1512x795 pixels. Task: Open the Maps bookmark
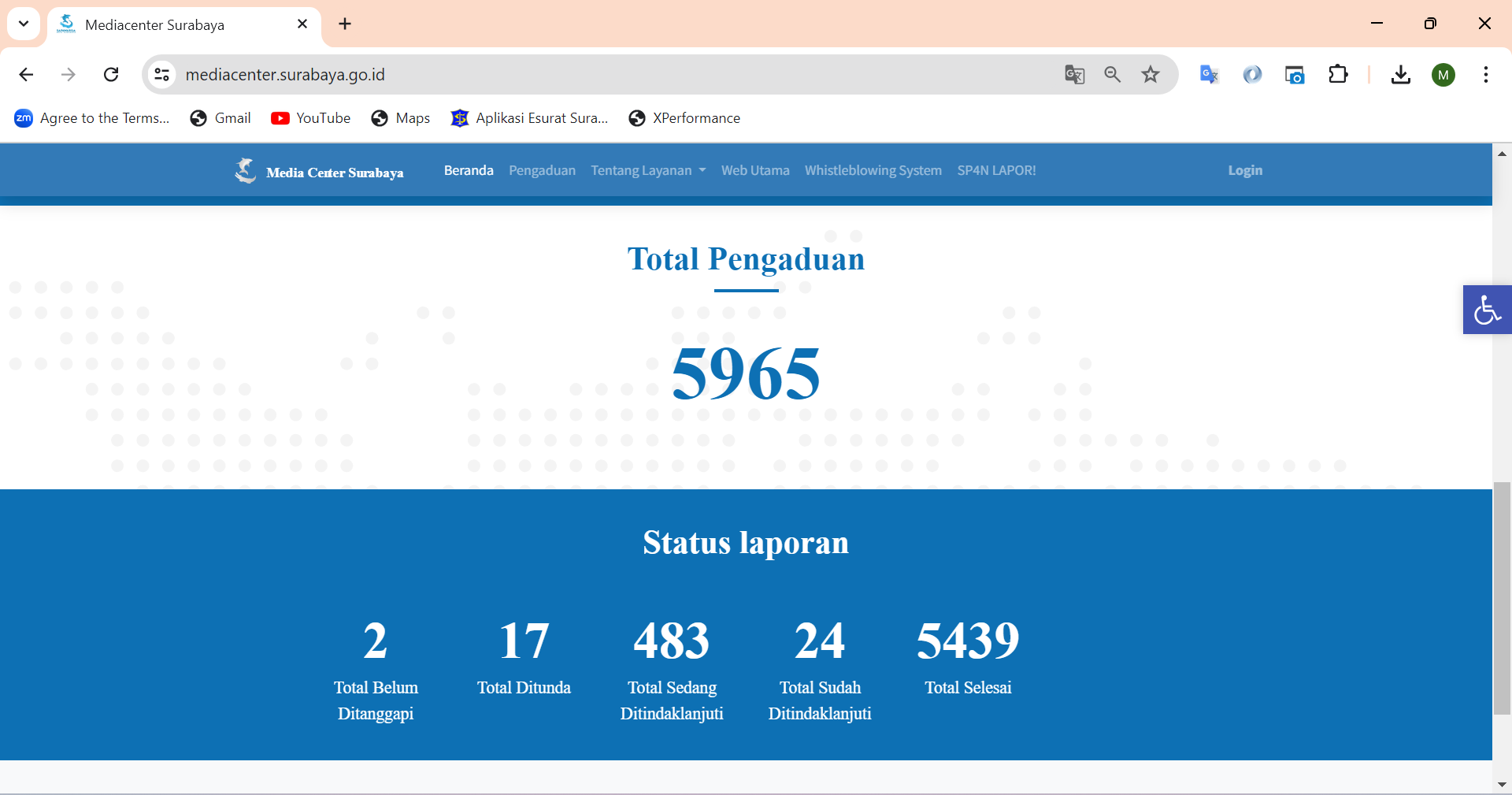point(401,118)
